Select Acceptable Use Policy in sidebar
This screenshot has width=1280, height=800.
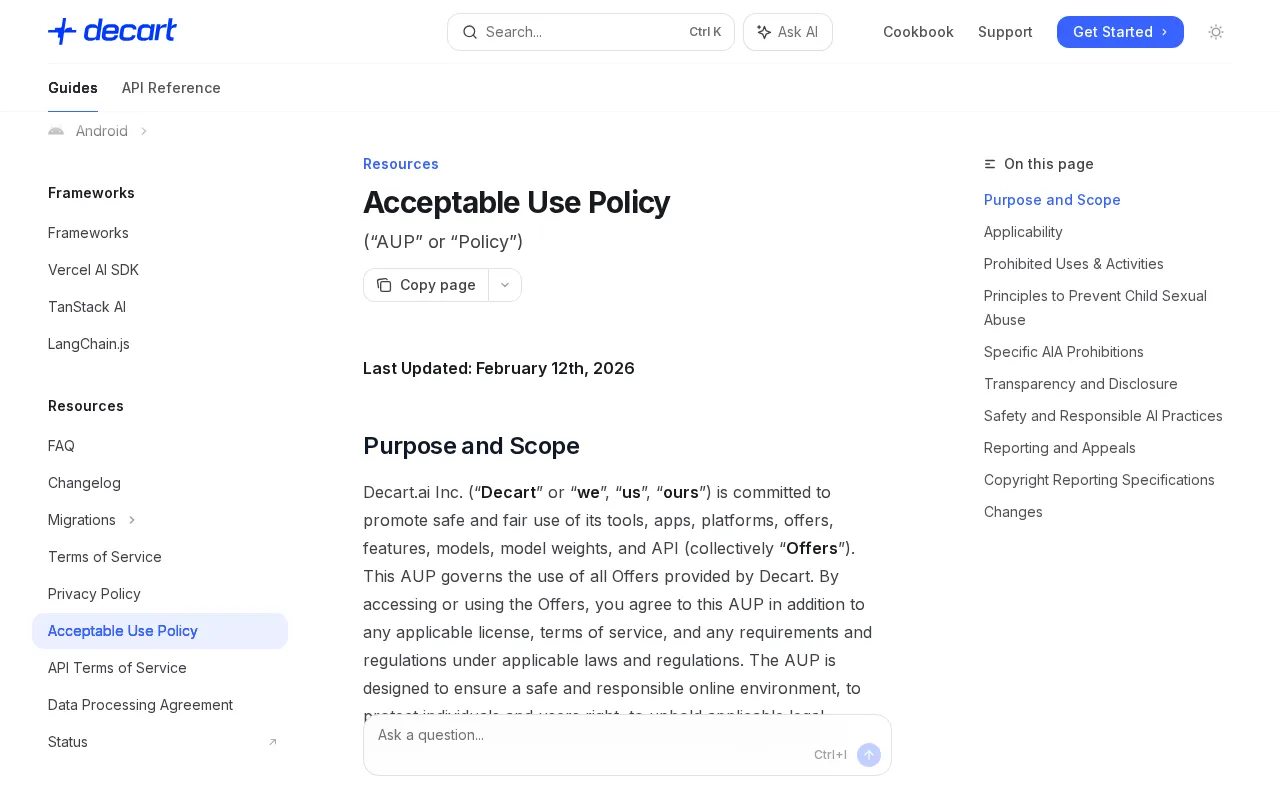pyautogui.click(x=160, y=631)
